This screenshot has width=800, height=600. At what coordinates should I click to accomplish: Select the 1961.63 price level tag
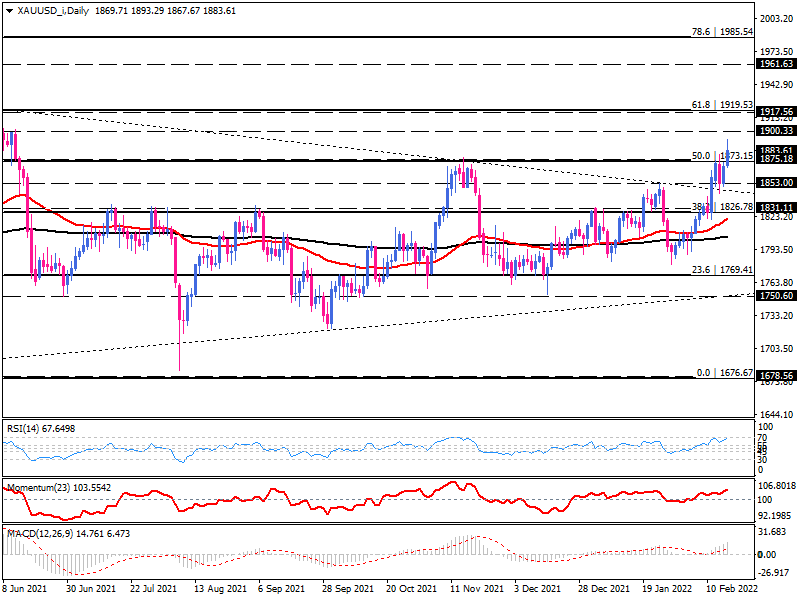pyautogui.click(x=776, y=63)
